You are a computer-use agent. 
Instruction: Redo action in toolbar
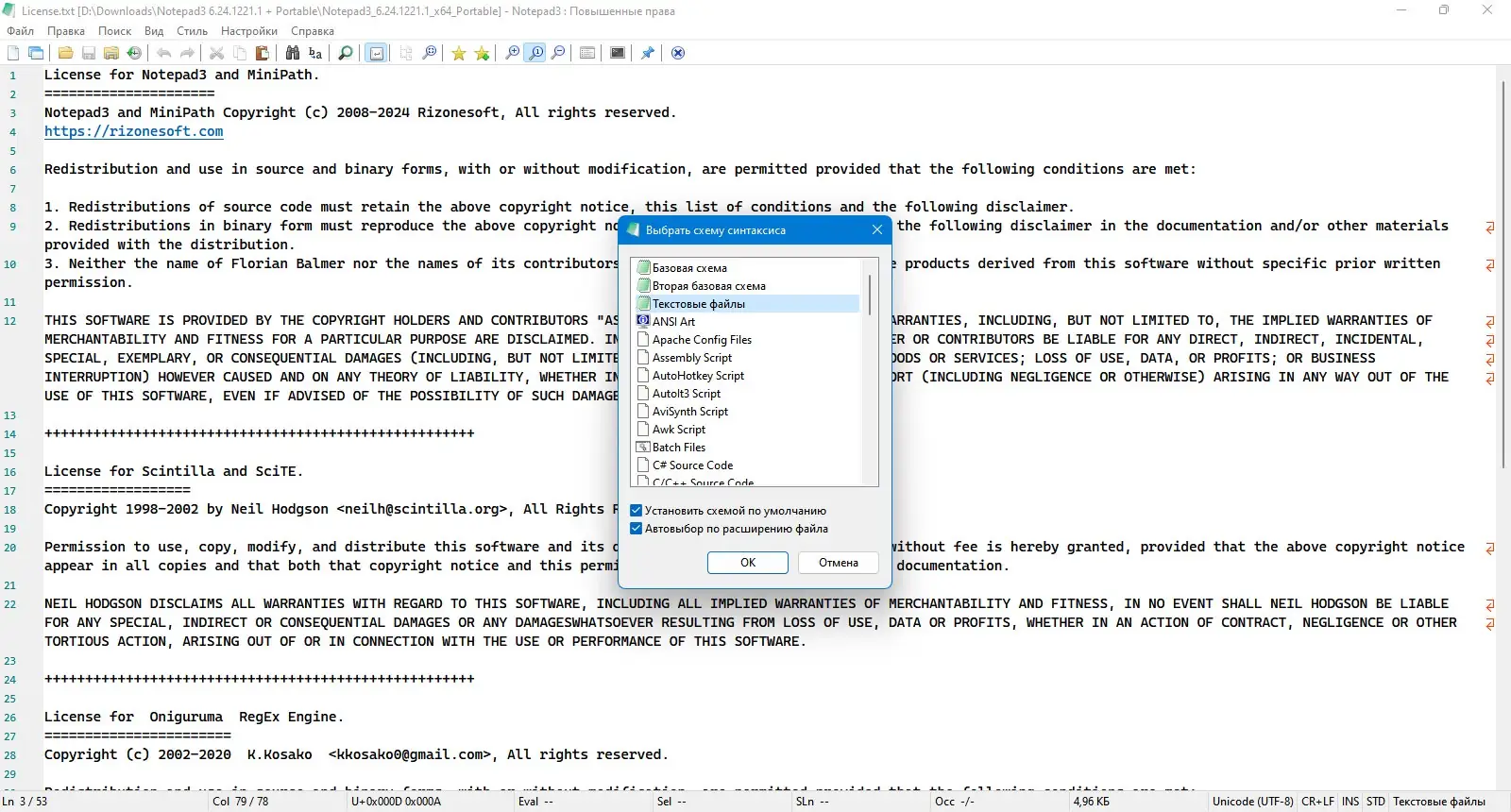pos(187,53)
